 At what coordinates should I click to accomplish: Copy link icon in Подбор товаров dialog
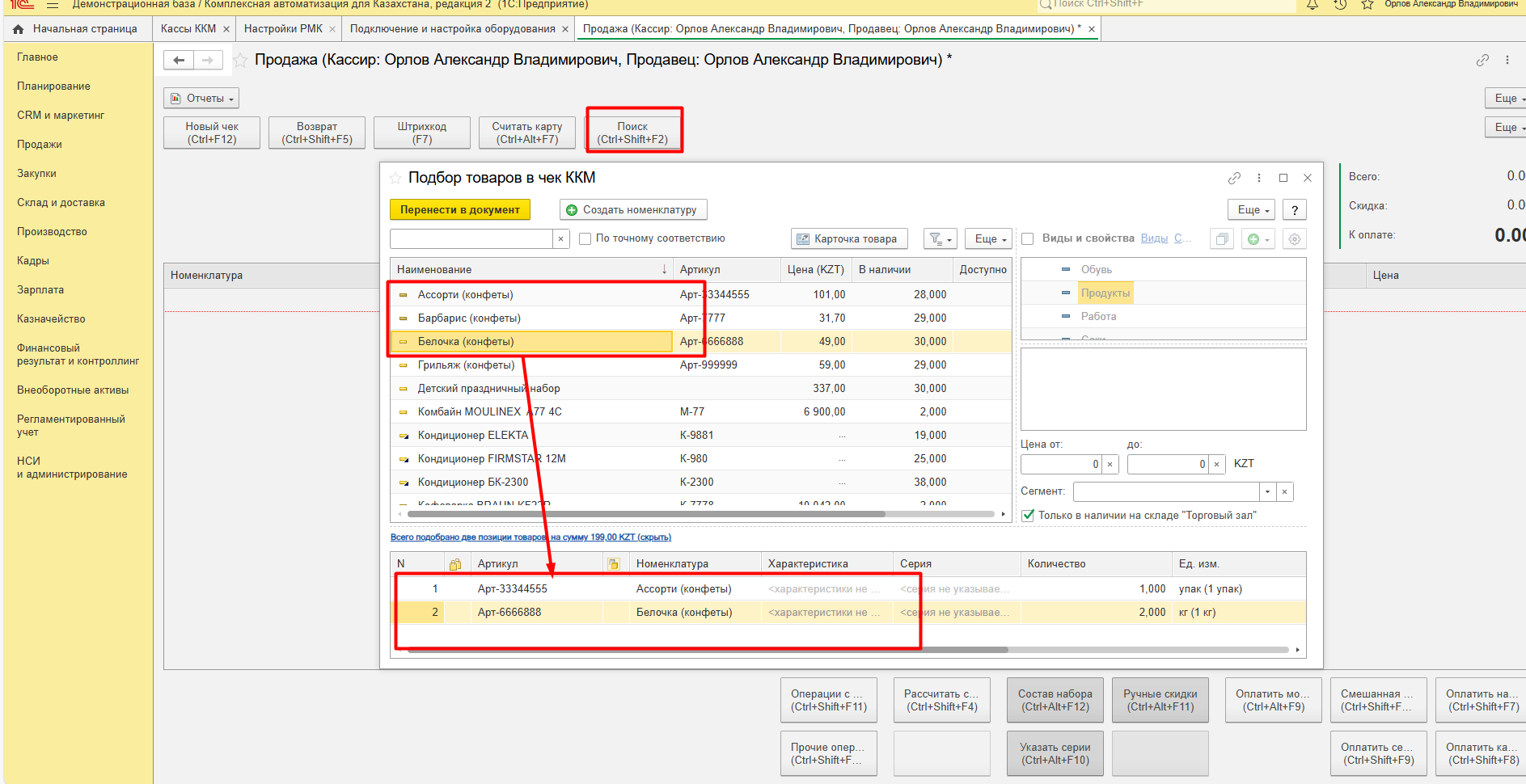pos(1234,178)
